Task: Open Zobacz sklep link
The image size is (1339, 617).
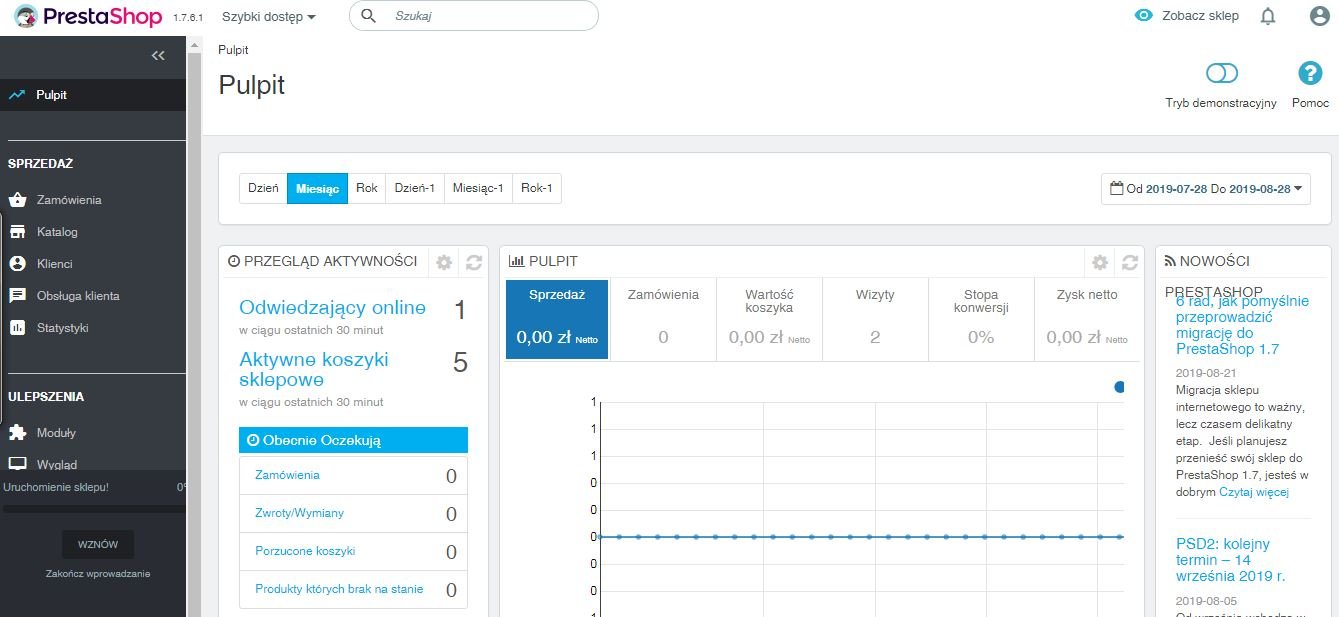Action: tap(1200, 16)
